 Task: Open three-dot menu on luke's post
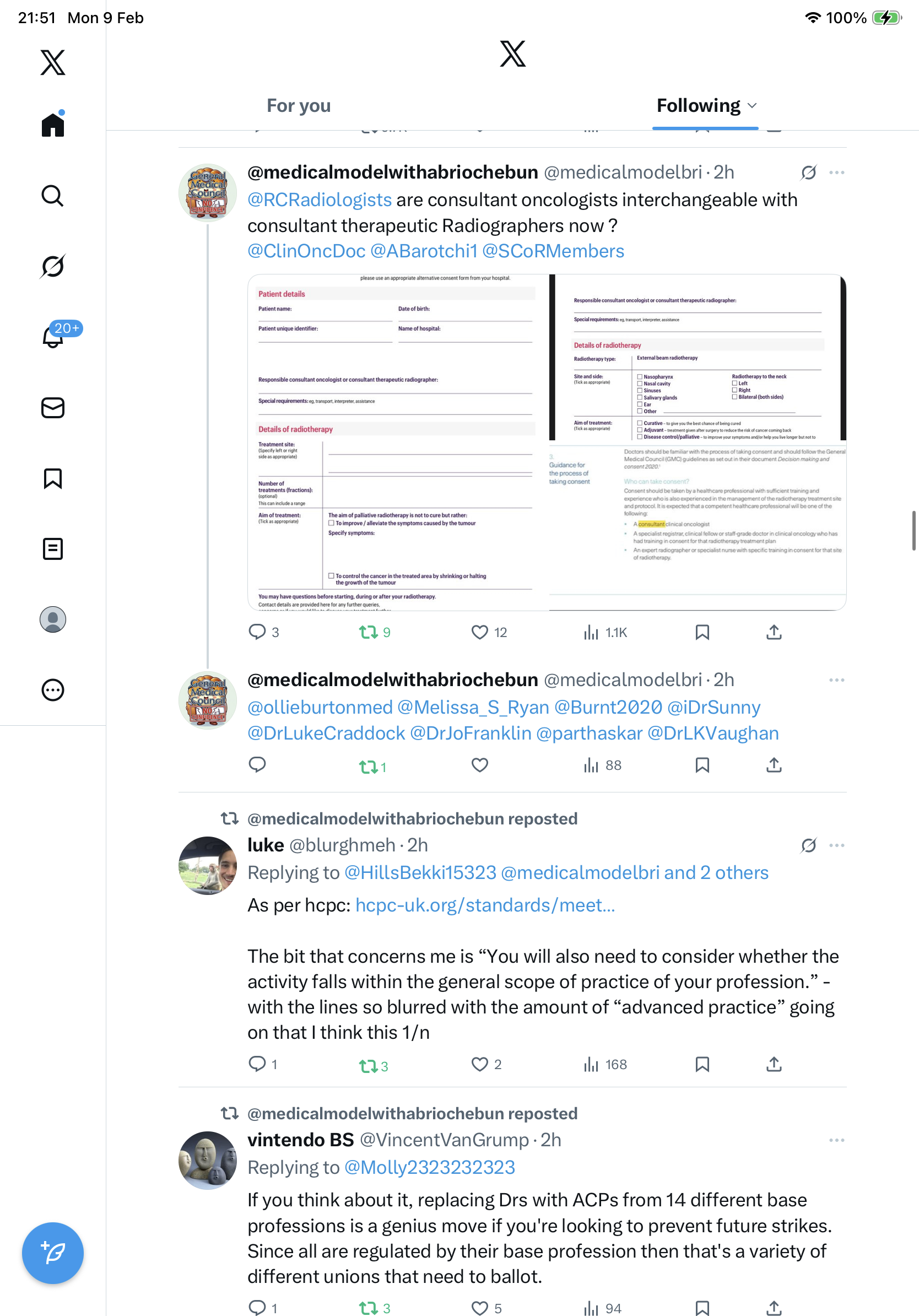click(836, 845)
